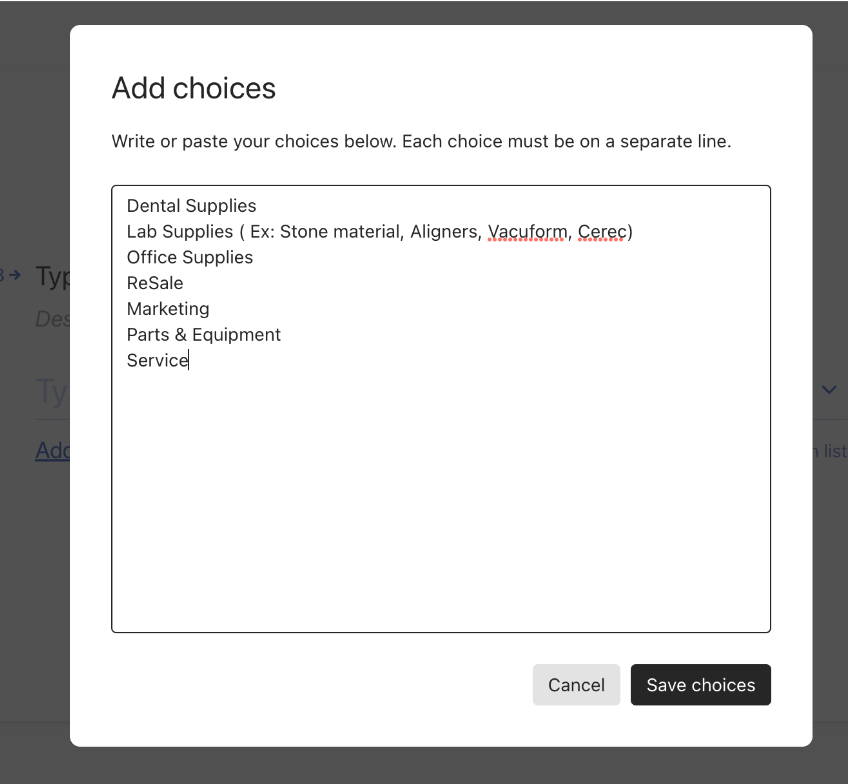Click the Service line in textarea

[157, 360]
